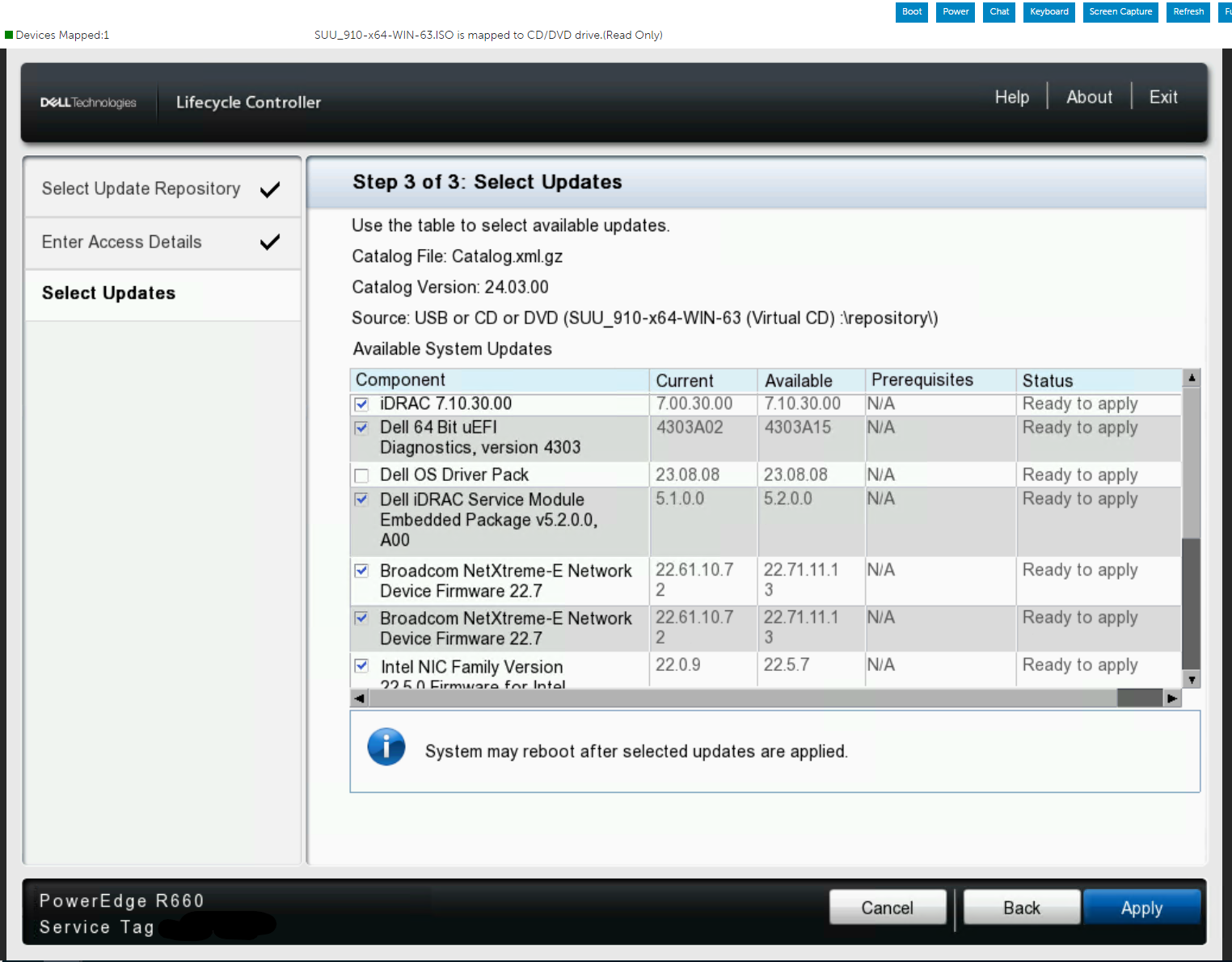Open the Help menu
The image size is (1232, 962).
pyautogui.click(x=1011, y=97)
